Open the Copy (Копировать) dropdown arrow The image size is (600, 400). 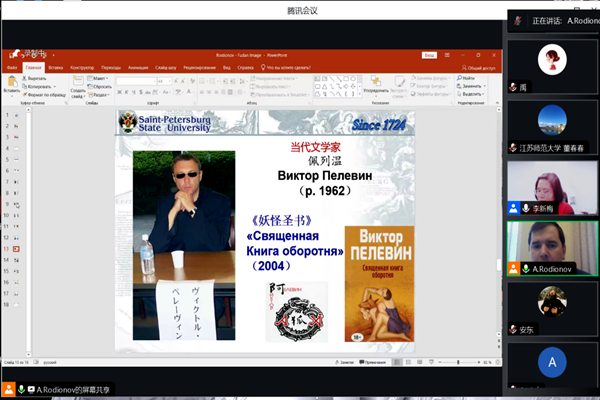54,87
